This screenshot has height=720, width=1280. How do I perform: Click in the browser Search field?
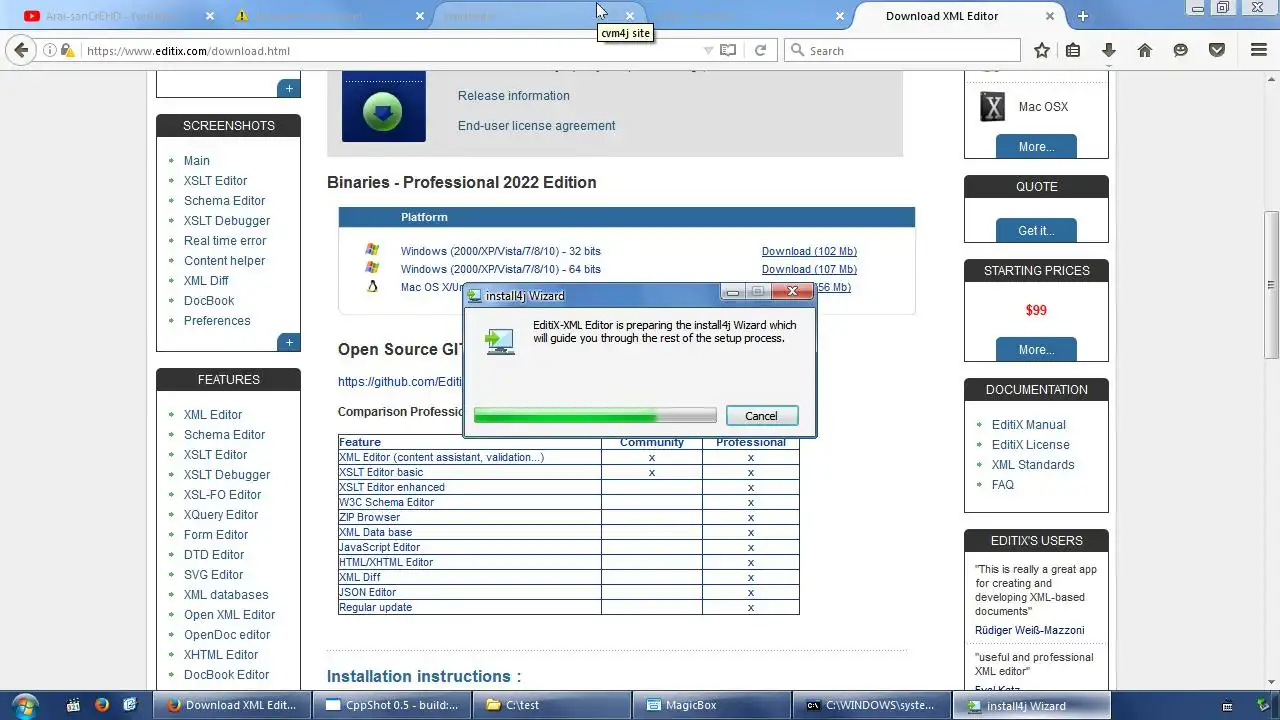click(x=903, y=50)
